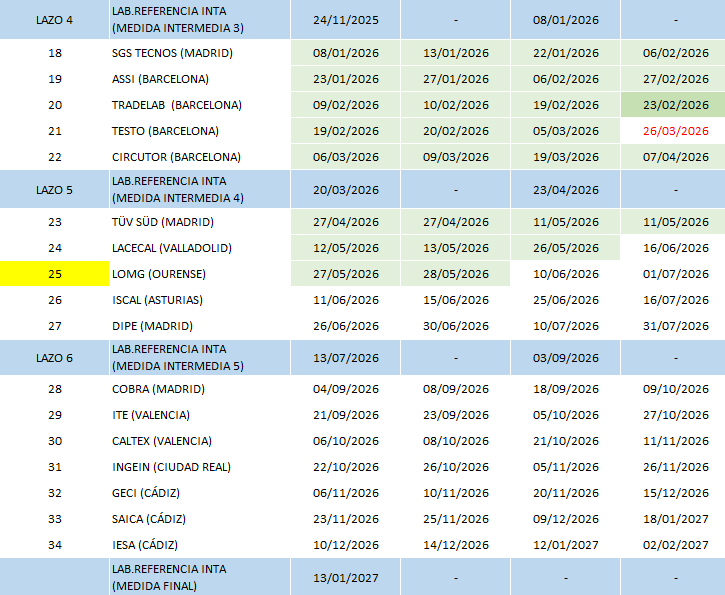
Task: Click row number 28
Action: click(x=55, y=389)
